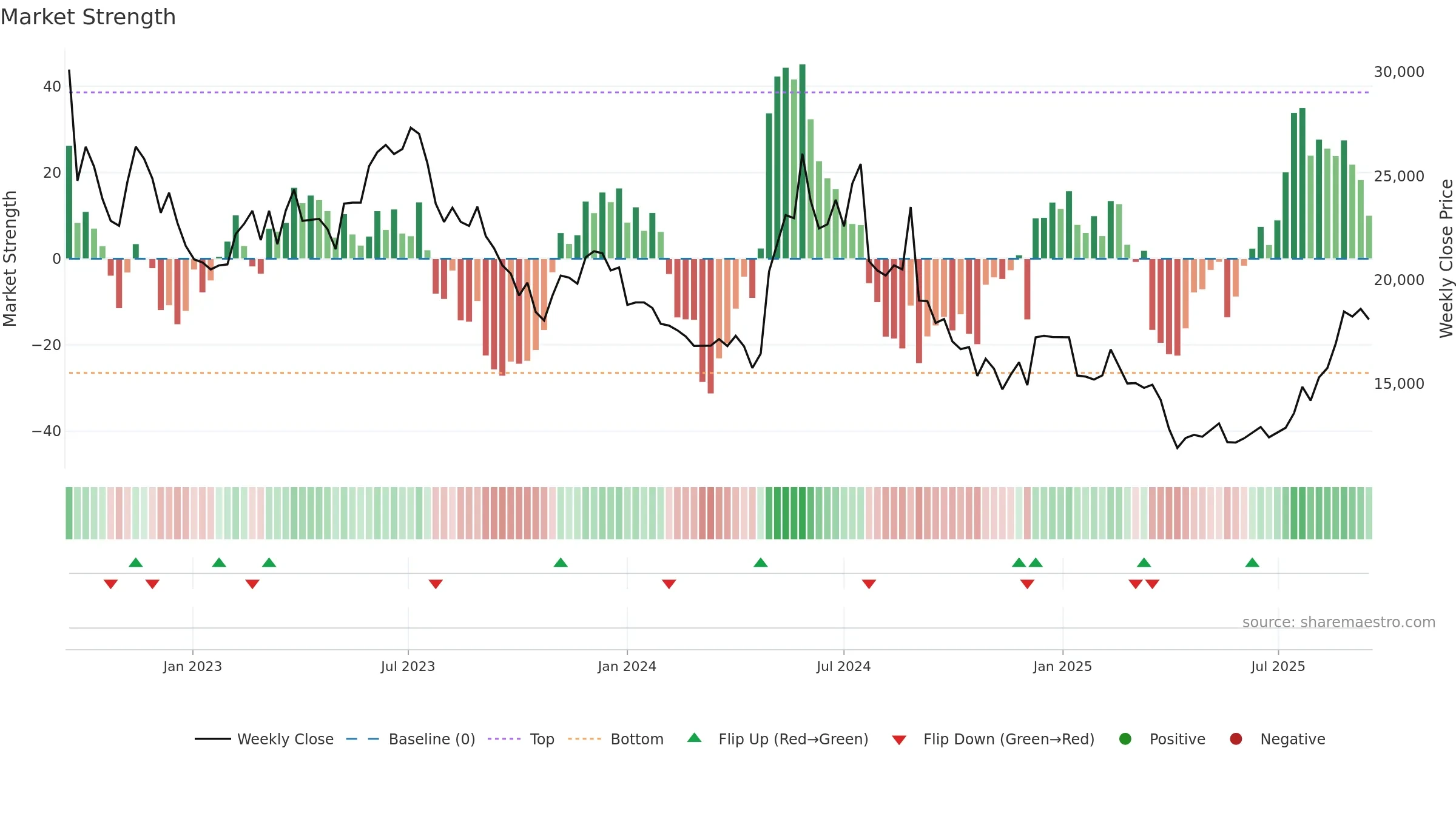Click the vertical 'Market Strength' left axis title

click(10, 258)
